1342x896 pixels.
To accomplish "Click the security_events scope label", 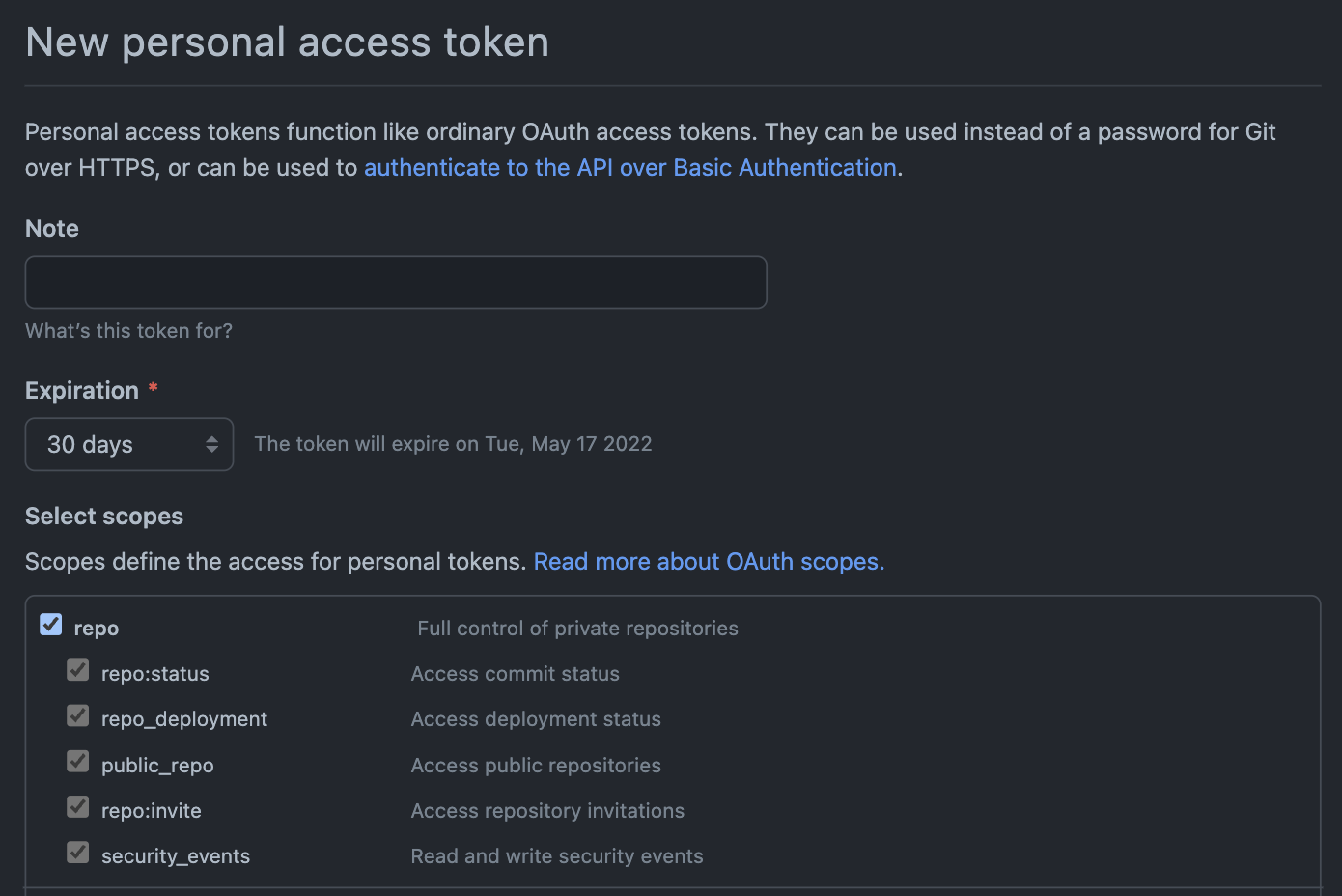I will (176, 856).
